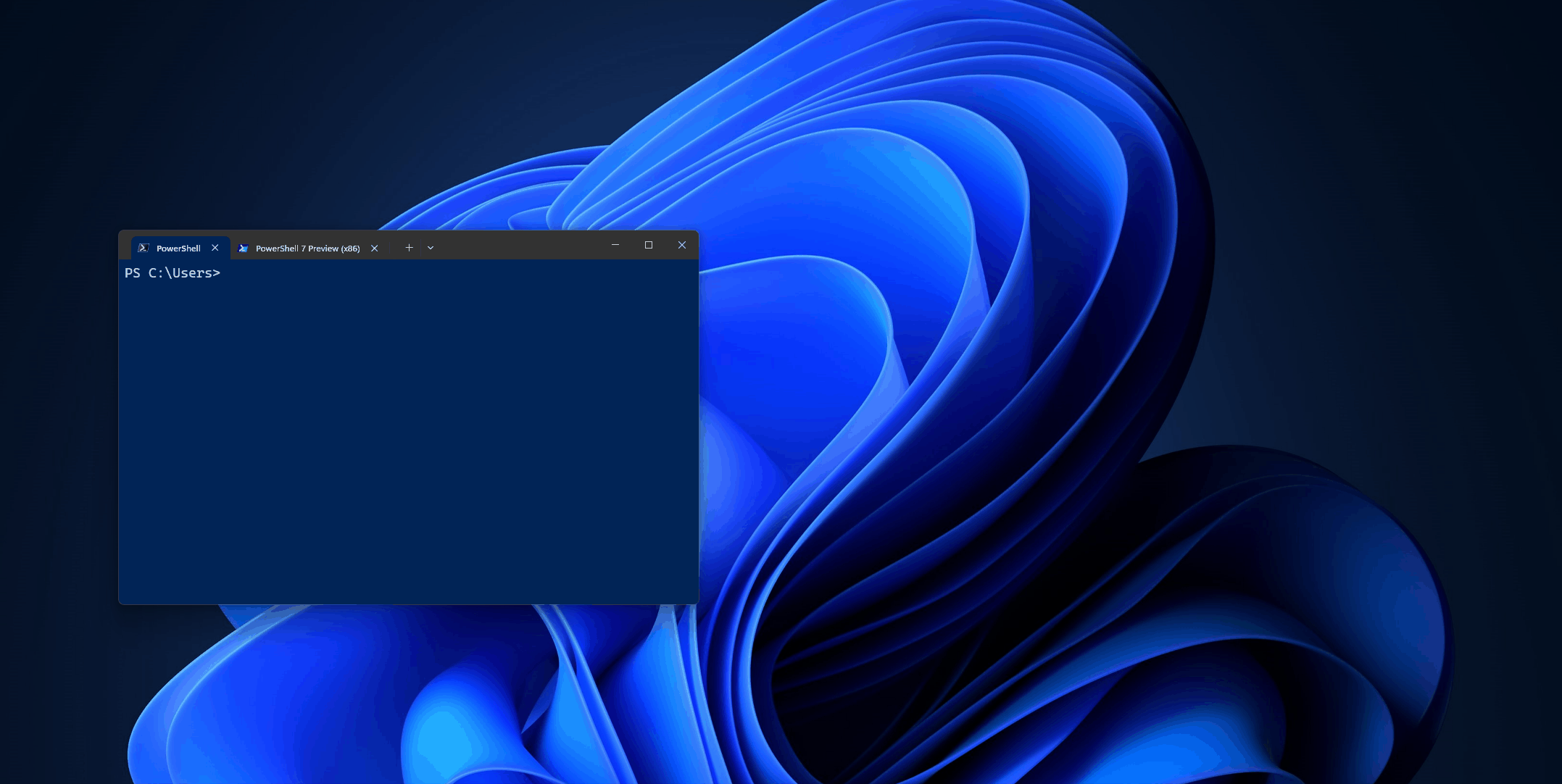Click the PowerShell tab label text
Screen dimensions: 1562x784
[179, 248]
